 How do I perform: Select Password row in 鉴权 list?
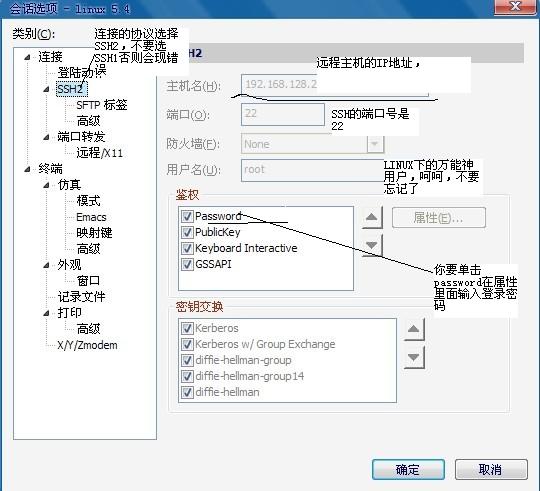click(266, 216)
